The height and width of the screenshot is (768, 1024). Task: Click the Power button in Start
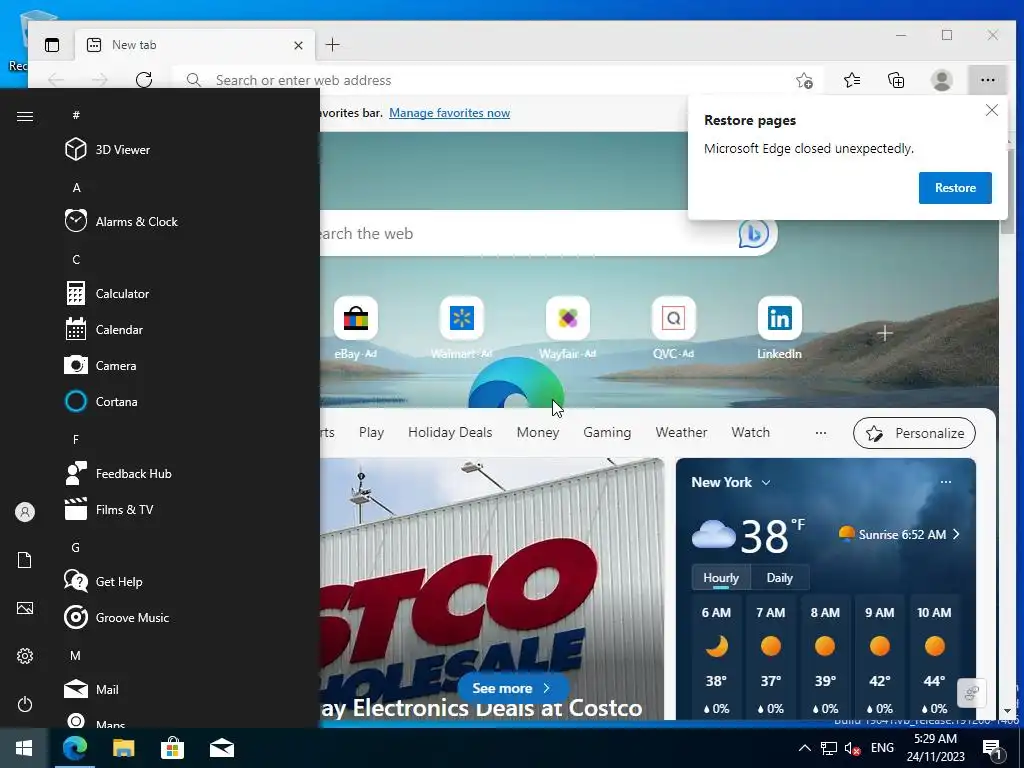(x=25, y=704)
